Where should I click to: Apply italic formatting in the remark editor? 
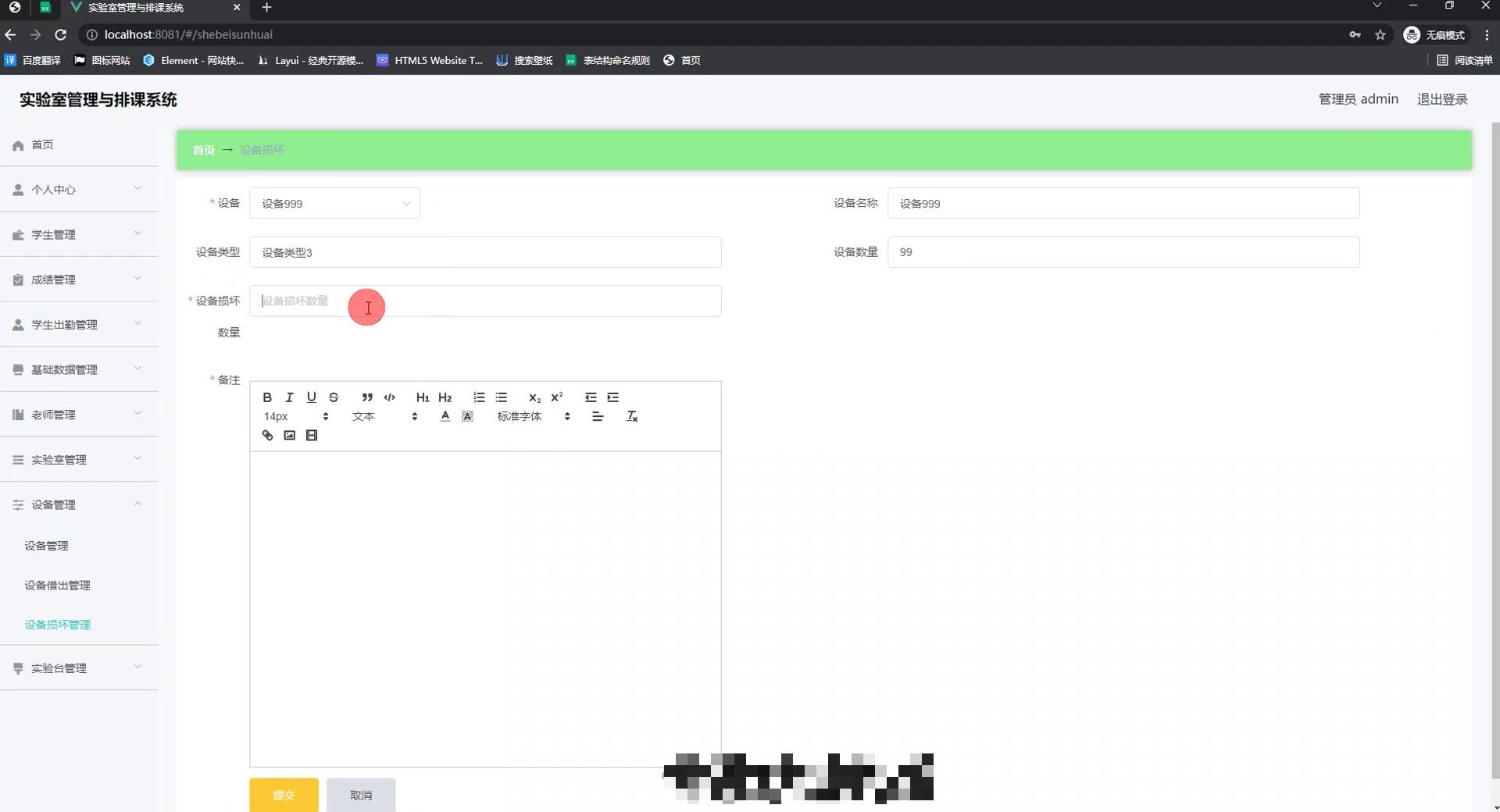point(289,397)
